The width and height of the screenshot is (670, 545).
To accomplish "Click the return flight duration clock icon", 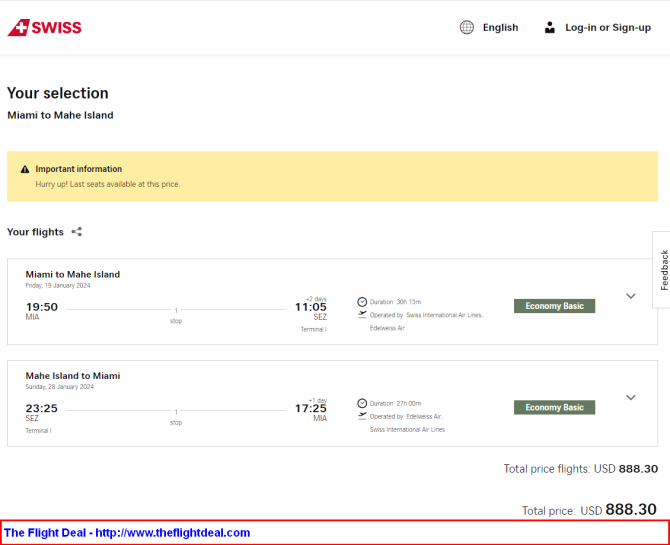I will [x=362, y=403].
